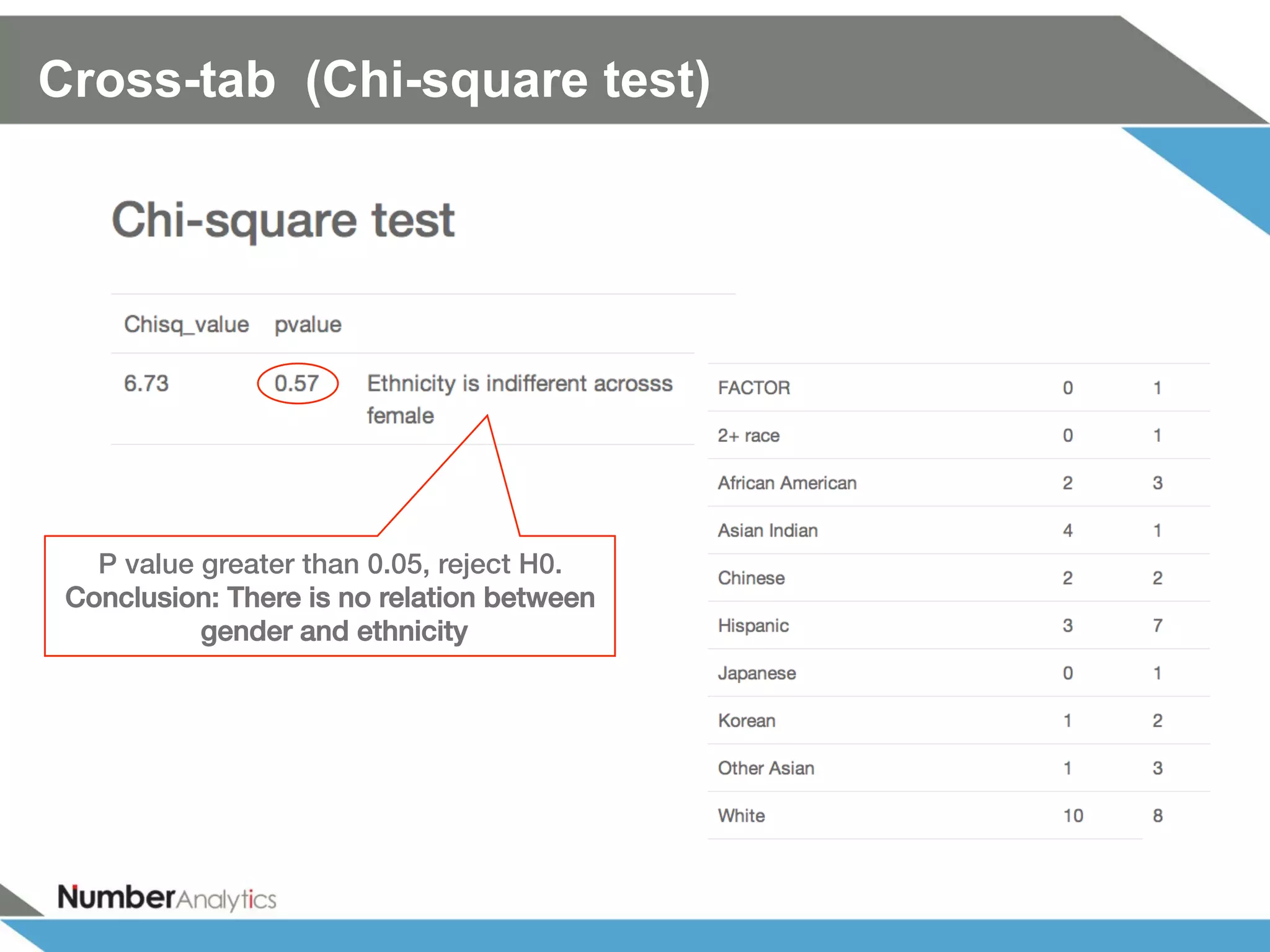This screenshot has width=1270, height=952.
Task: Select the conclusion 'There is no relation between gender and ethnicity'
Action: [x=330, y=614]
